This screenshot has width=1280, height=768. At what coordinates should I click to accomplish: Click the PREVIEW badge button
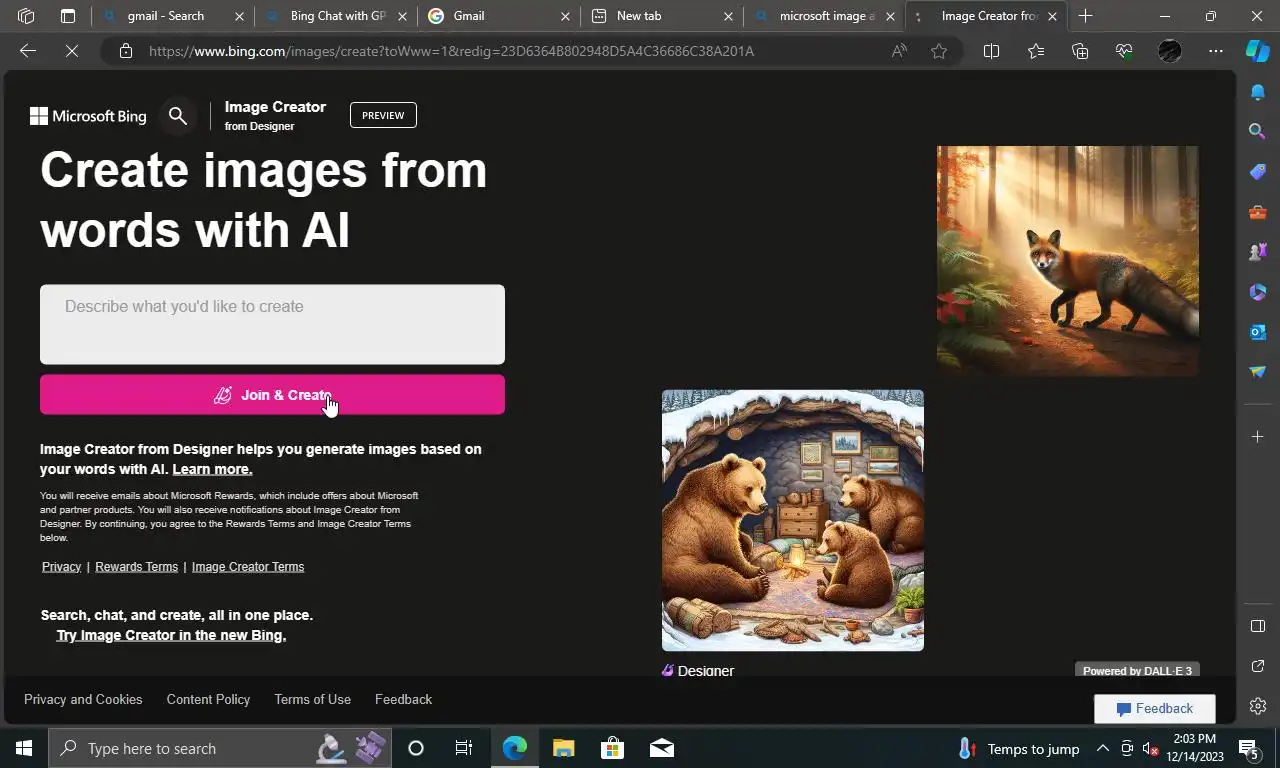383,115
